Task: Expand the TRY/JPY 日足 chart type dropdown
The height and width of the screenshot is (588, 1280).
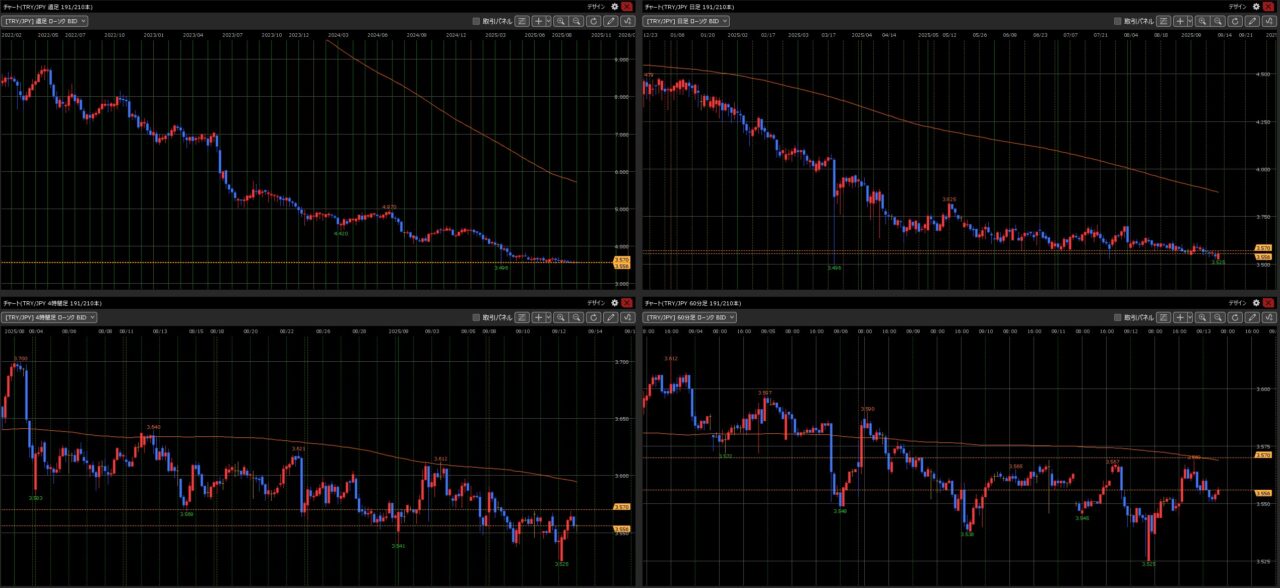Action: click(x=688, y=20)
